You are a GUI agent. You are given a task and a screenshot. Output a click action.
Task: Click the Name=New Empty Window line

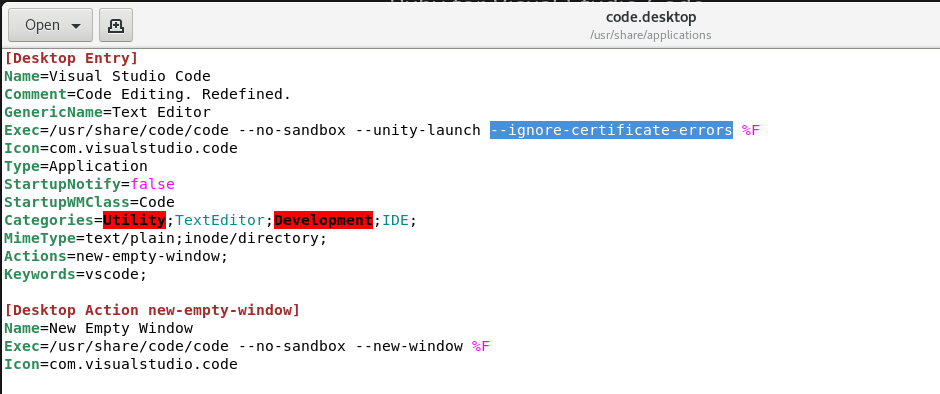click(99, 328)
